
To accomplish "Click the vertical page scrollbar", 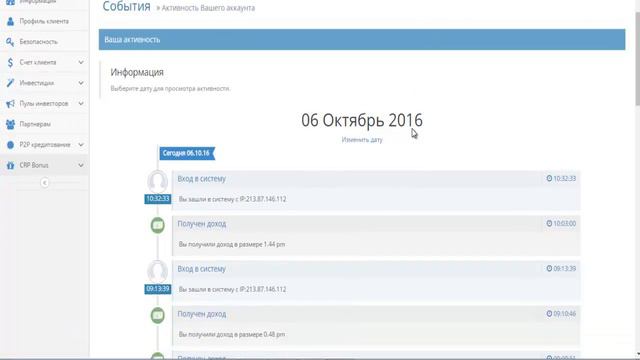I will point(637,59).
